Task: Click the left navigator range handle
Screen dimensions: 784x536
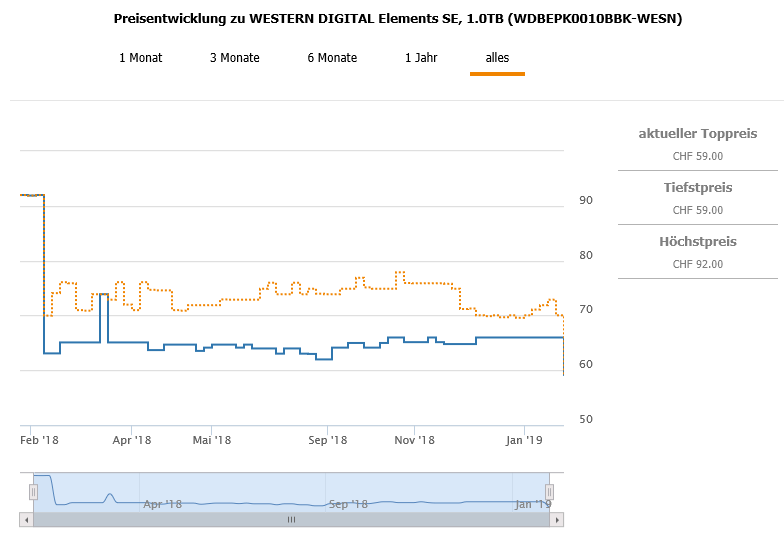Action: coord(33,492)
